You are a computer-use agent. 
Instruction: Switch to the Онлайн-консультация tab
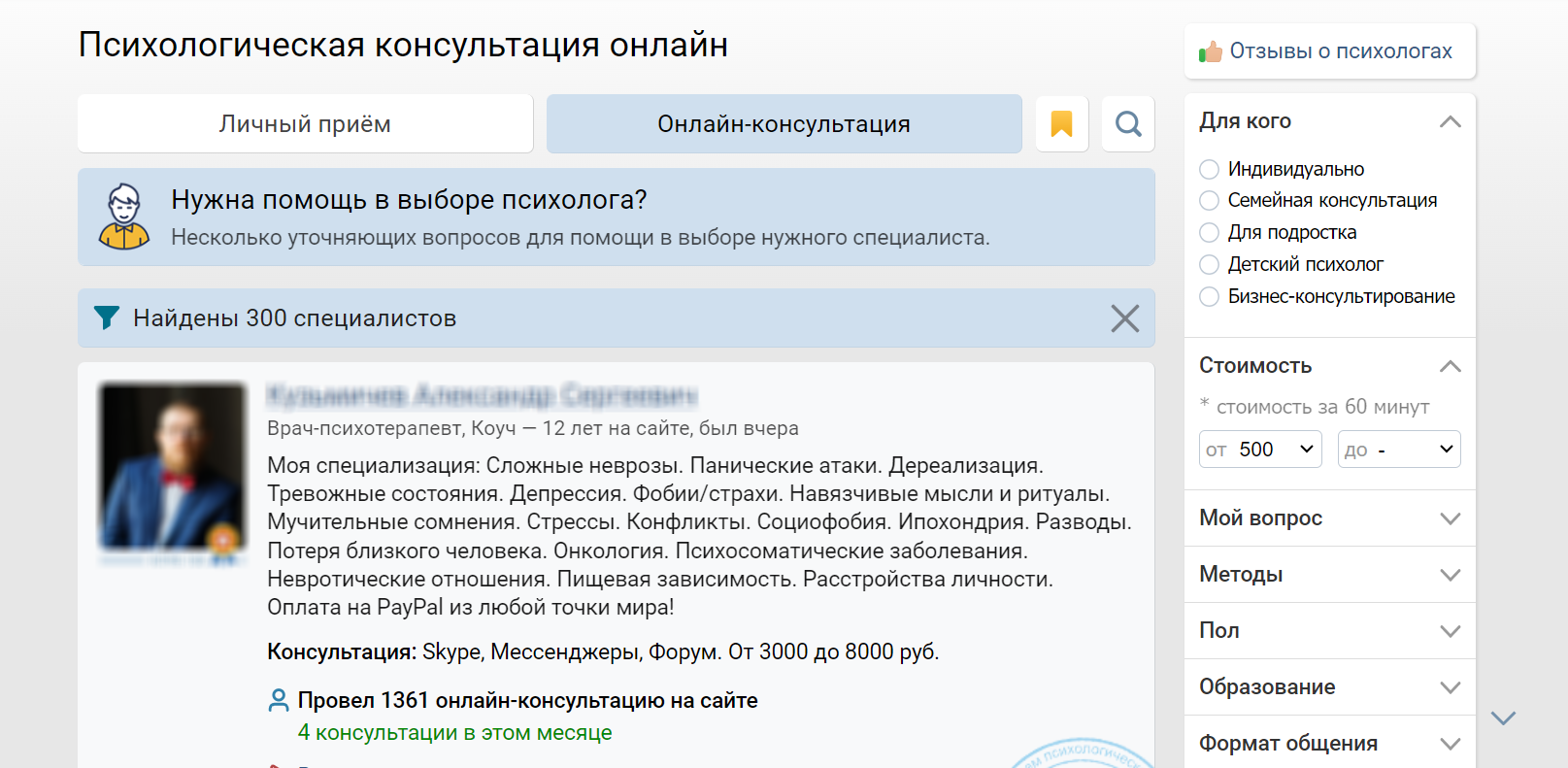tap(784, 123)
